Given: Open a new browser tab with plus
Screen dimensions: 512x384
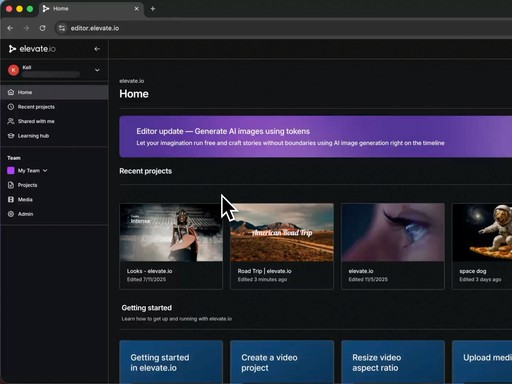Looking at the screenshot, I should (153, 9).
